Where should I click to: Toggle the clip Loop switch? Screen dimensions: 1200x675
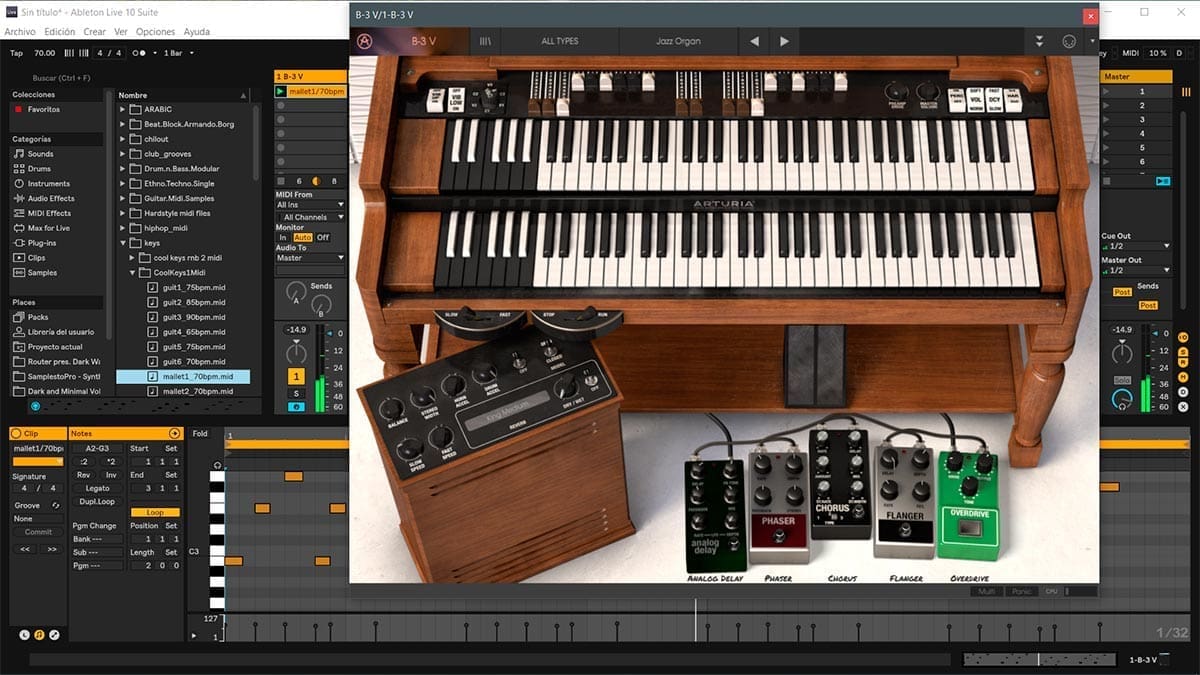pos(155,512)
